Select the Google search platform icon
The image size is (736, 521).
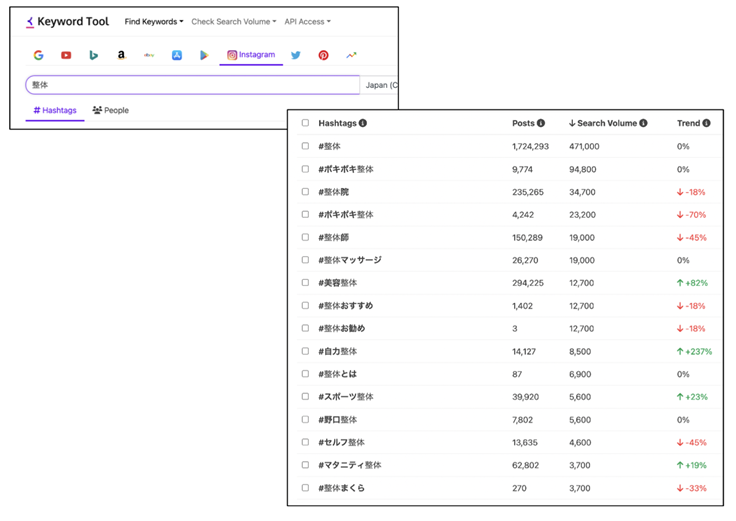[38, 55]
